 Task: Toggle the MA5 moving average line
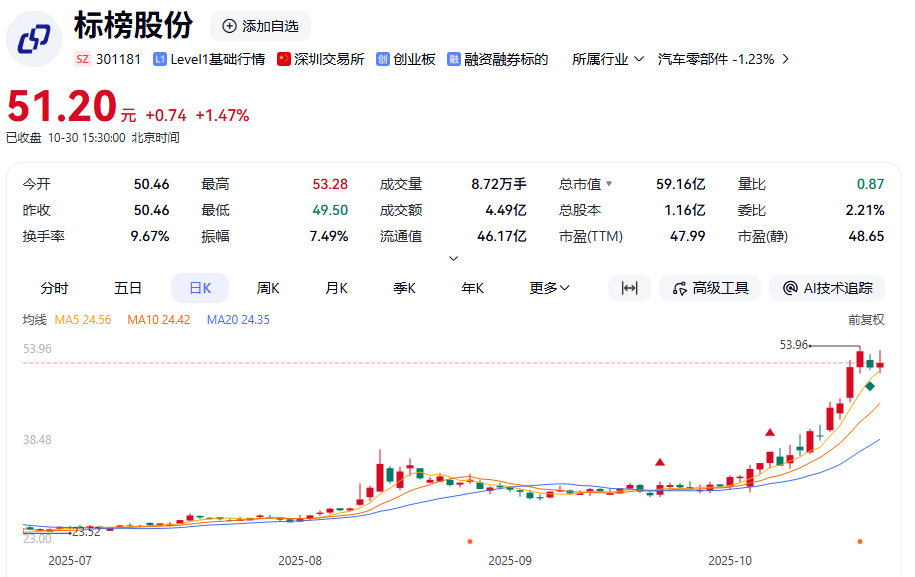tap(83, 320)
